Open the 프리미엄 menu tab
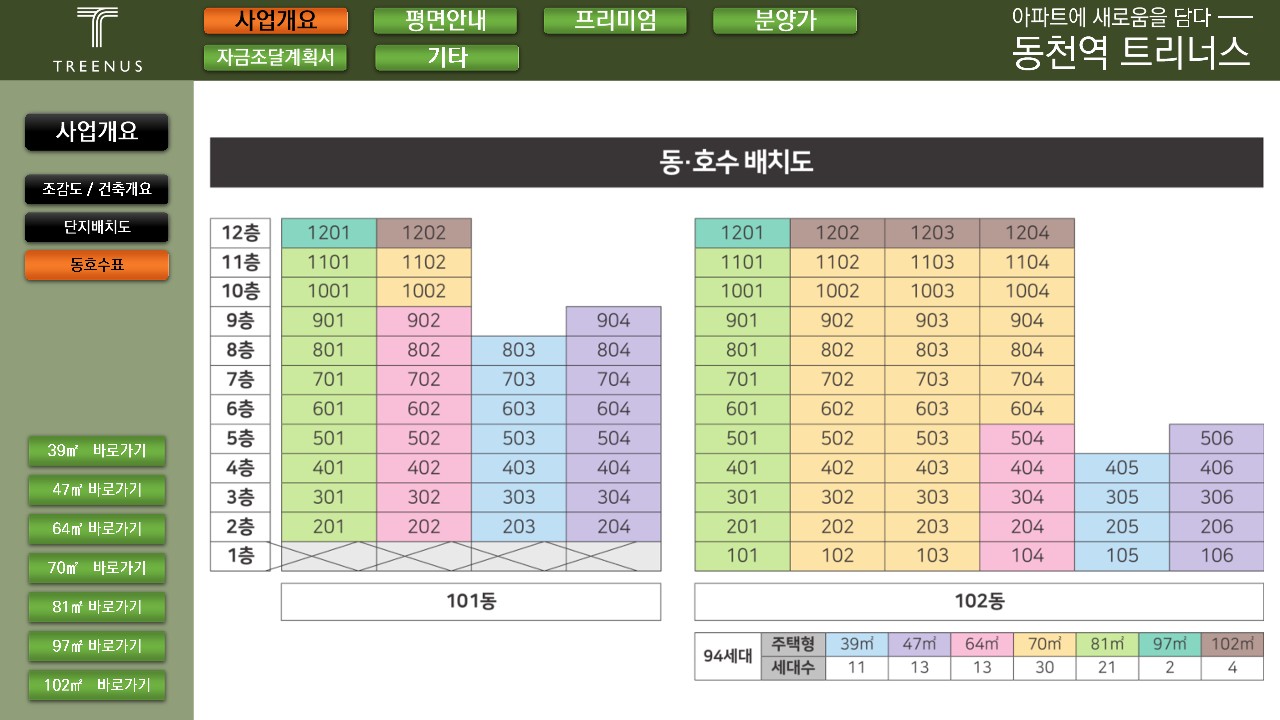Image resolution: width=1280 pixels, height=720 pixels. coord(615,21)
